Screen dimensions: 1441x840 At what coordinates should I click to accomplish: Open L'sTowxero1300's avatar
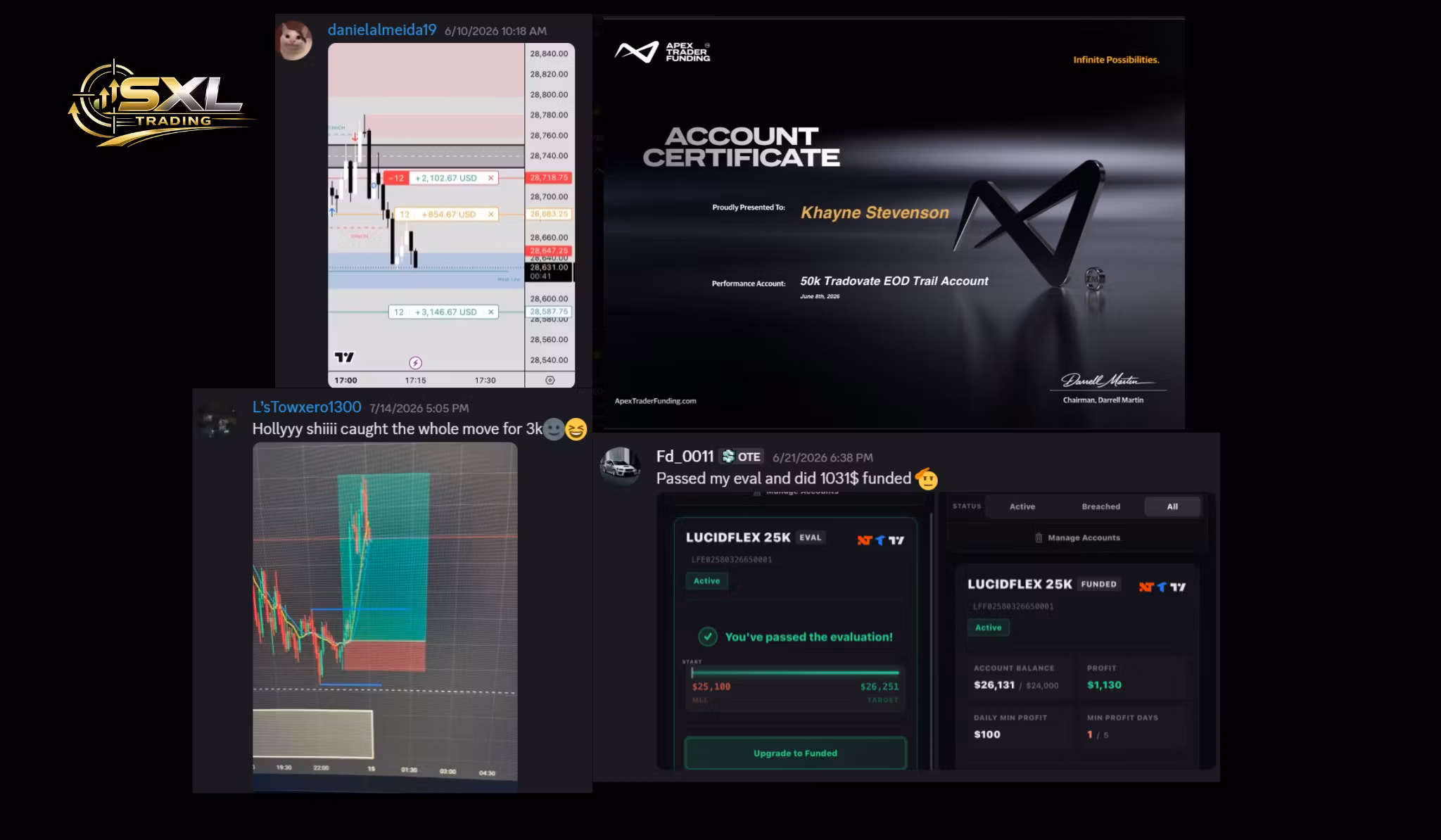pyautogui.click(x=217, y=420)
